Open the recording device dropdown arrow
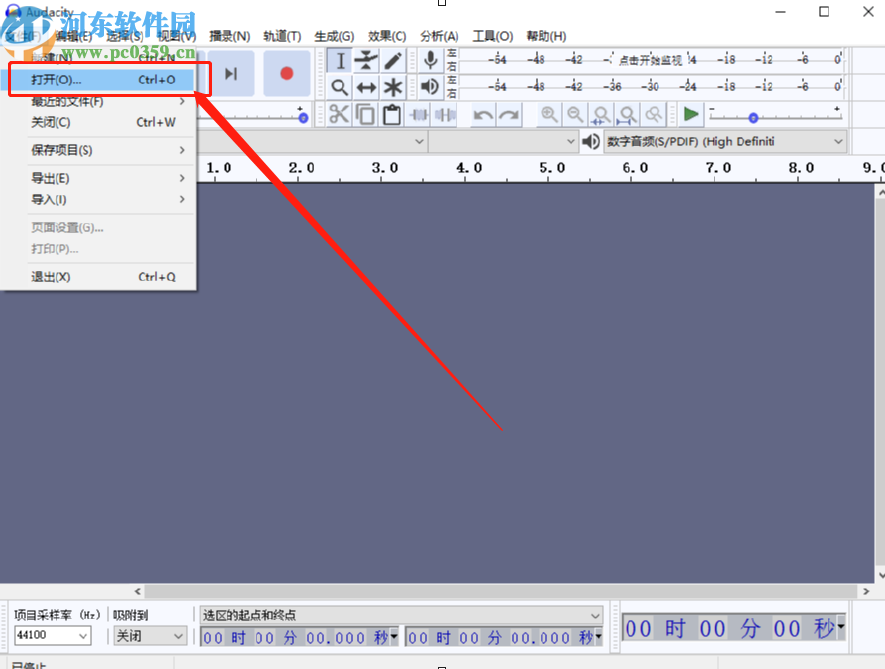The width and height of the screenshot is (885, 669). [x=419, y=141]
